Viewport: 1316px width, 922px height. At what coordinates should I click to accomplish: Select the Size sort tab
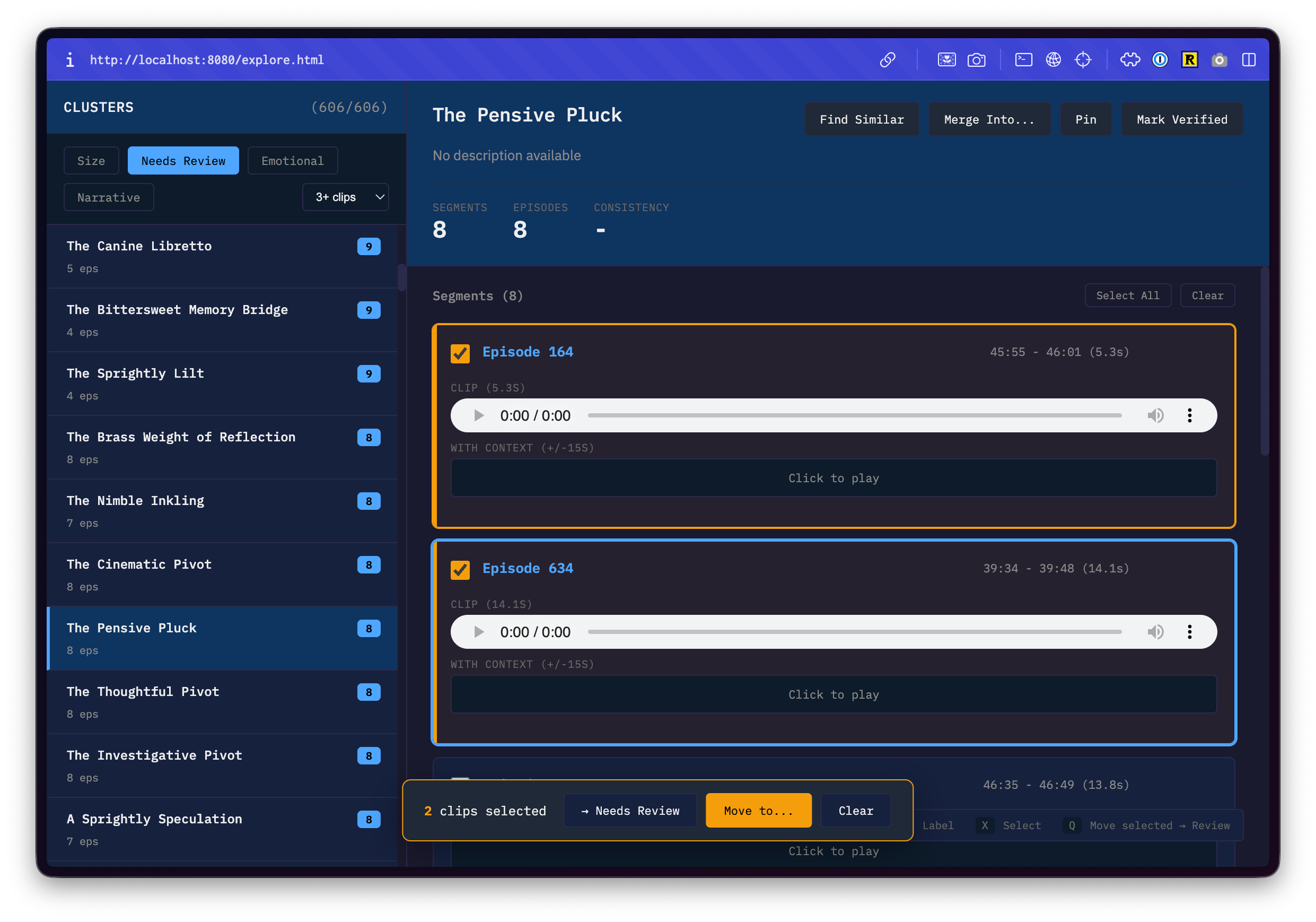click(x=91, y=161)
